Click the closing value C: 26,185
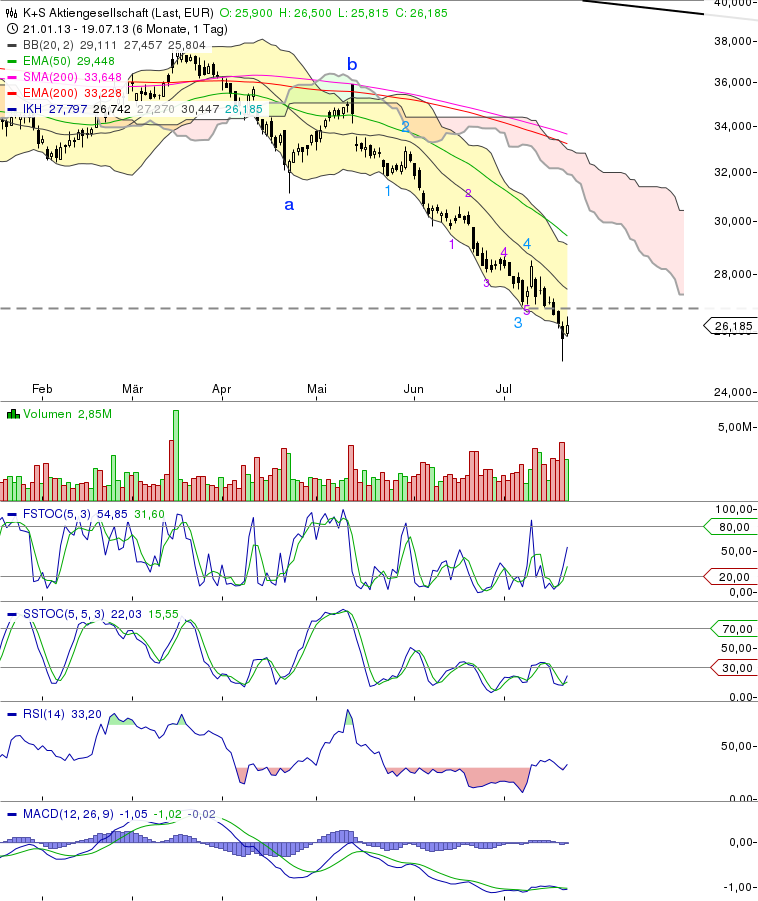 (421, 13)
